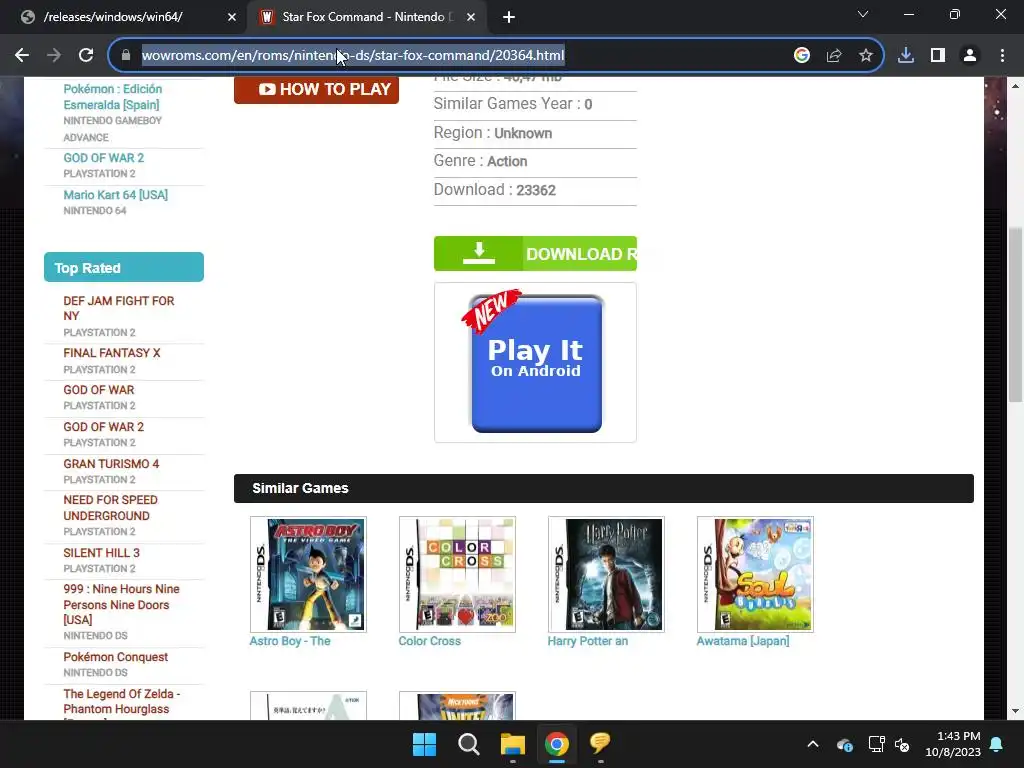The width and height of the screenshot is (1024, 768).
Task: Go back using browser back arrow
Action: 22,56
